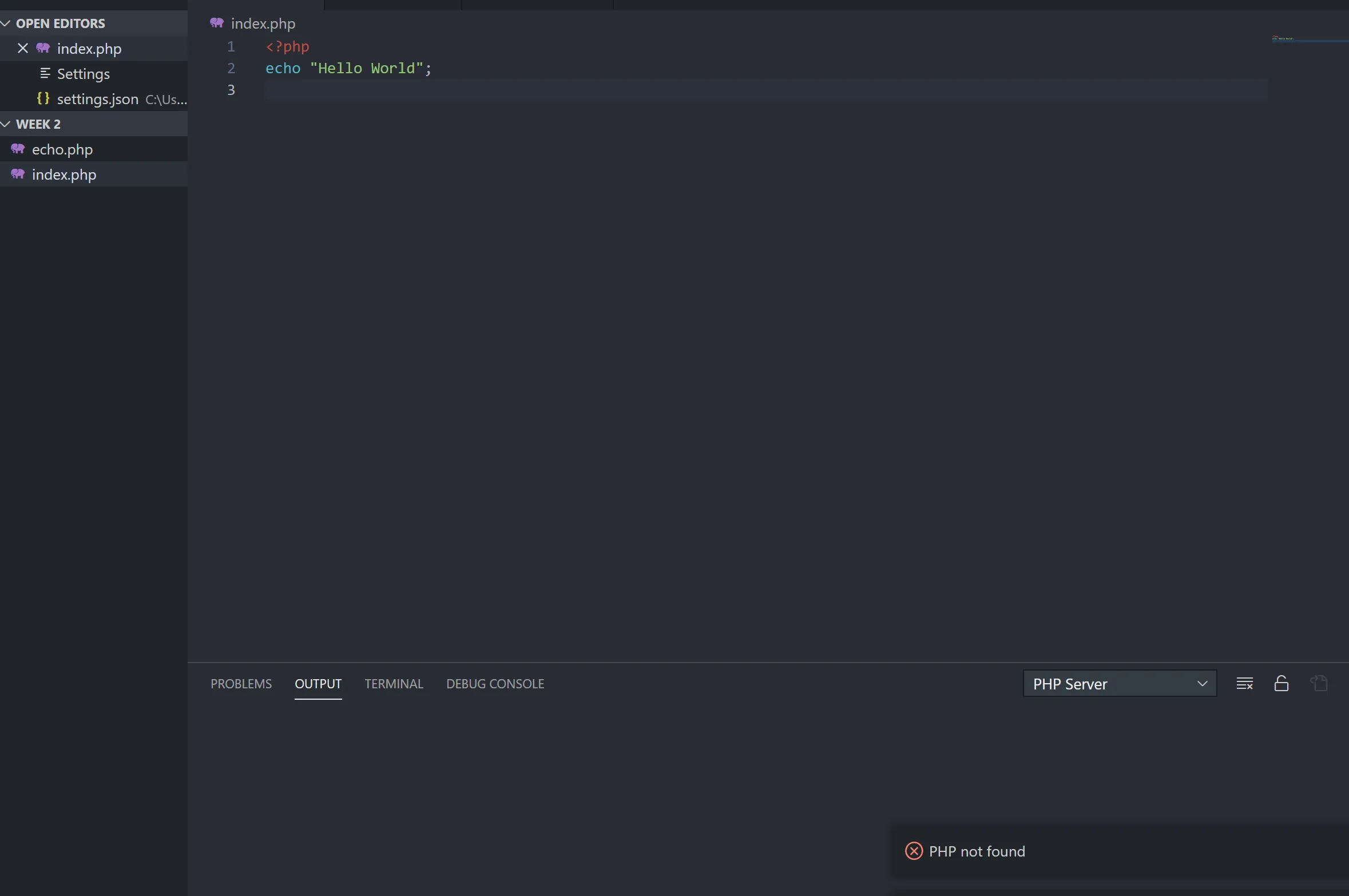
Task: Collapse the WEEK 2 folder section
Action: [38, 124]
